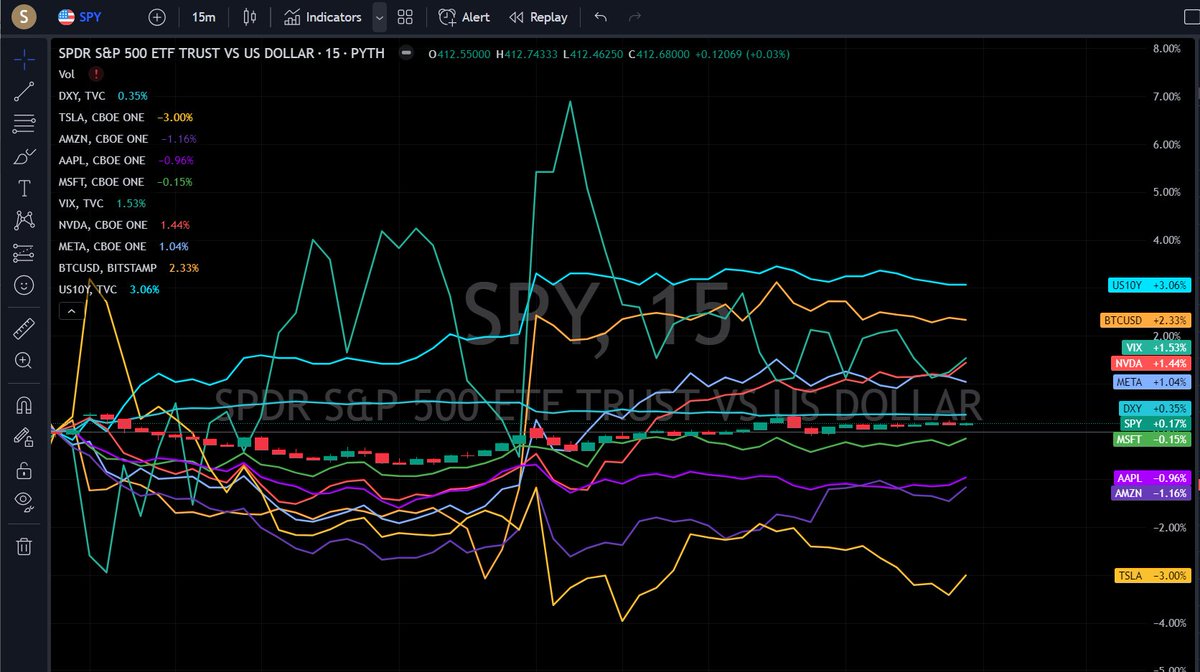Toggle stay in drawing mode

click(25, 437)
